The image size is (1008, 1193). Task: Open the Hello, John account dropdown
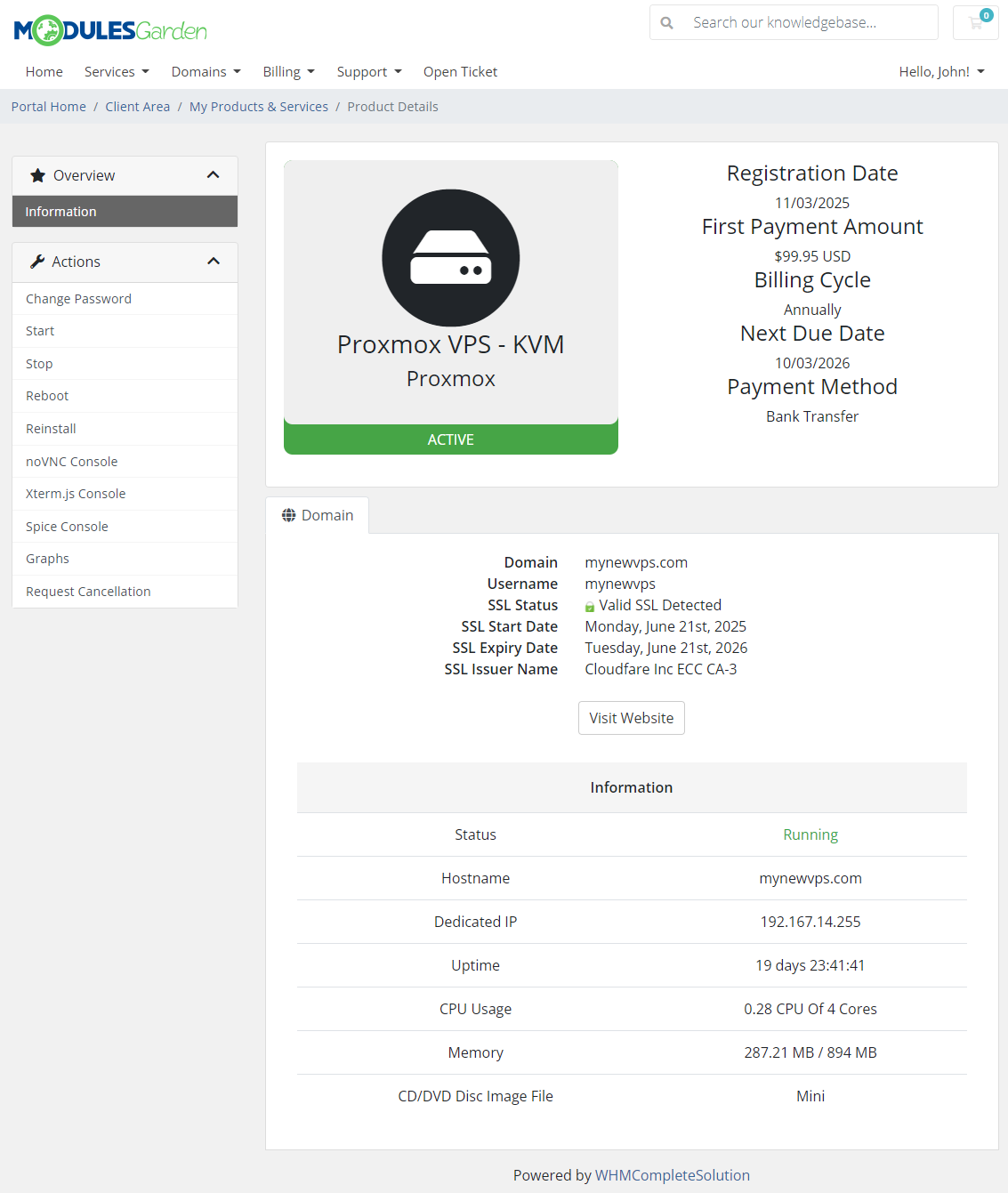pyautogui.click(x=941, y=71)
